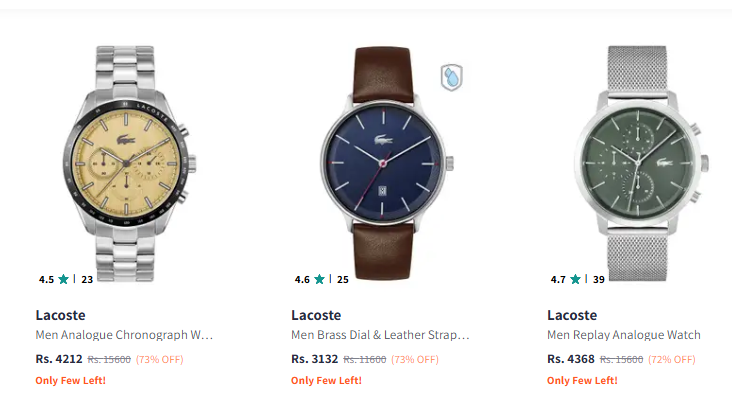Viewport: 732px width, 418px height.
Task: Click the 23 reviews count
Action: point(87,280)
